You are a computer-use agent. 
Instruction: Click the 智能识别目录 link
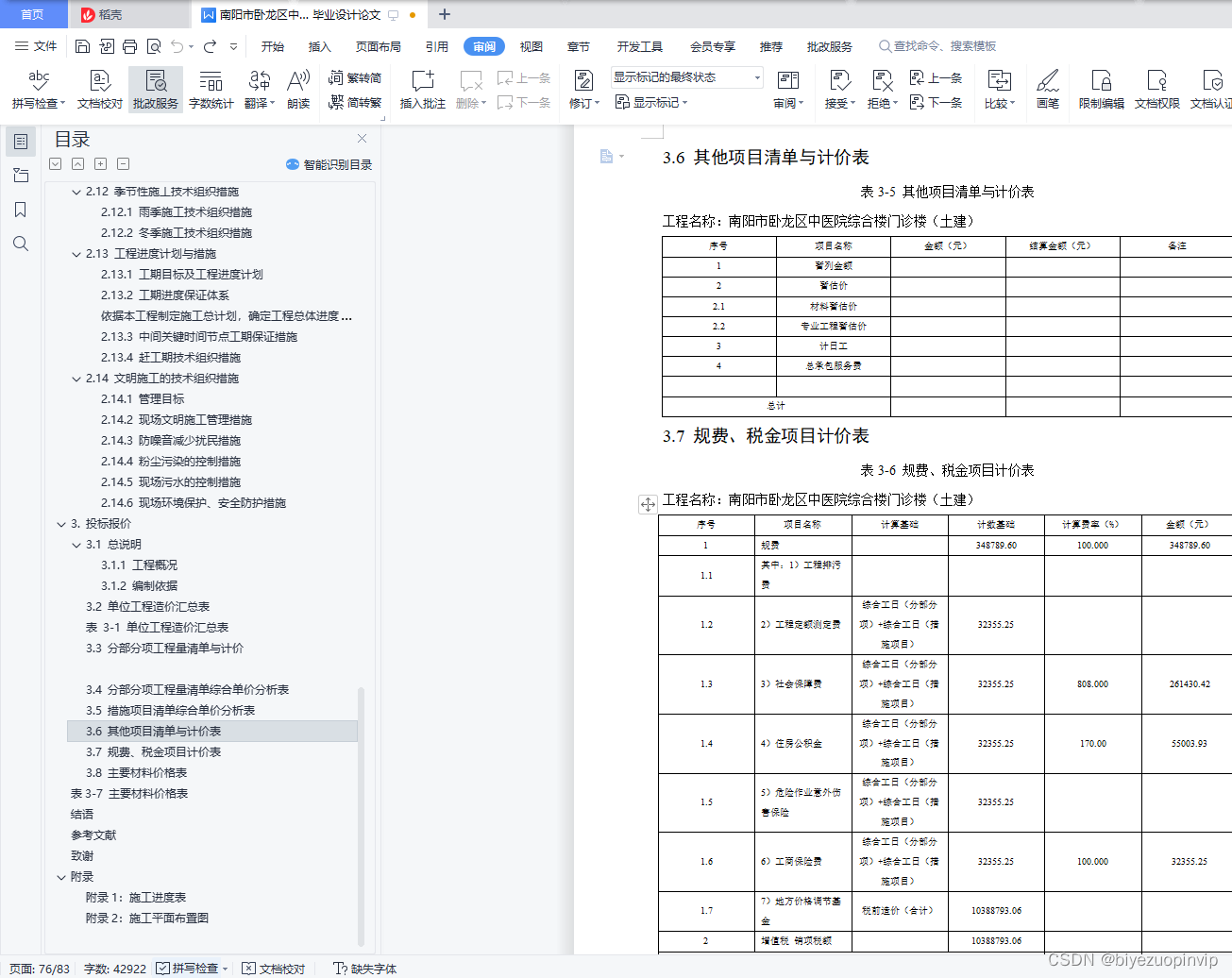click(x=329, y=164)
